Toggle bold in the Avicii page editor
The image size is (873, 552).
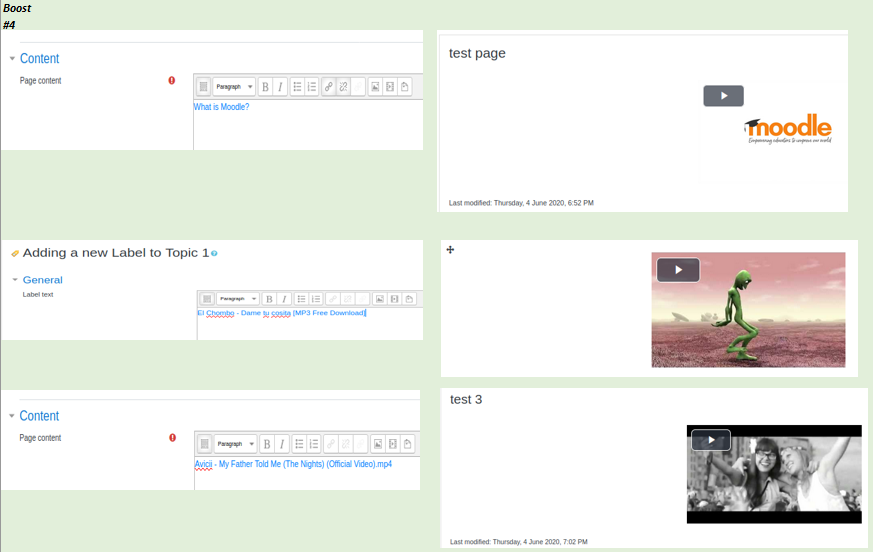tap(267, 444)
